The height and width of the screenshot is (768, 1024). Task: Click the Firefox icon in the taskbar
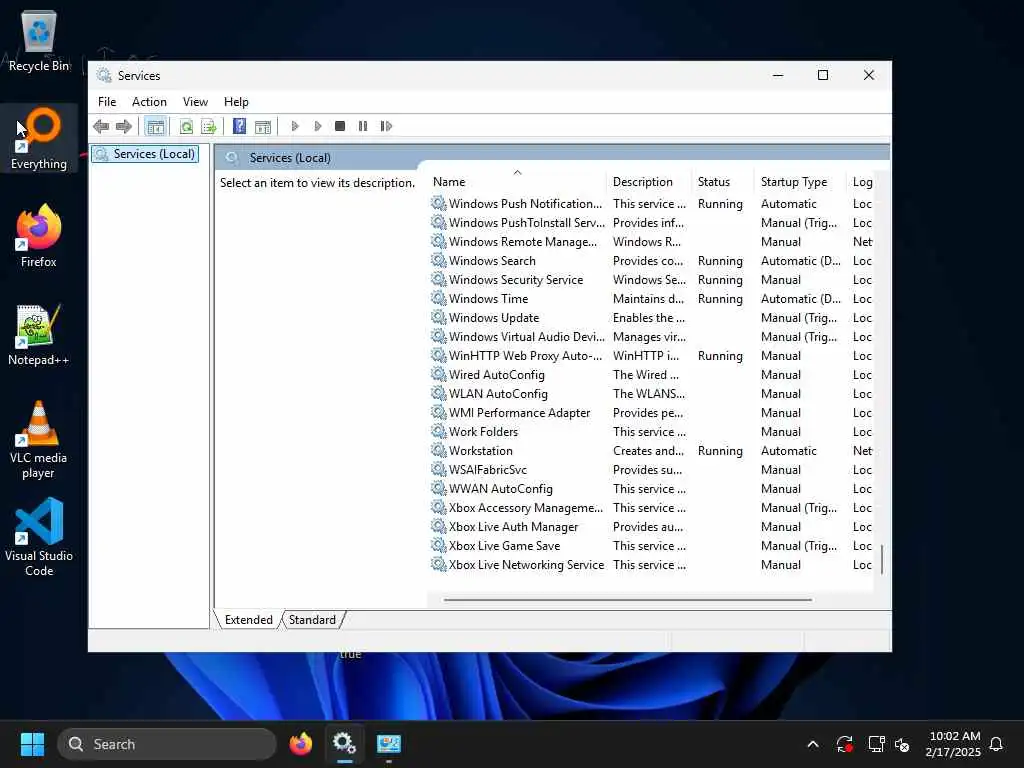tap(301, 744)
